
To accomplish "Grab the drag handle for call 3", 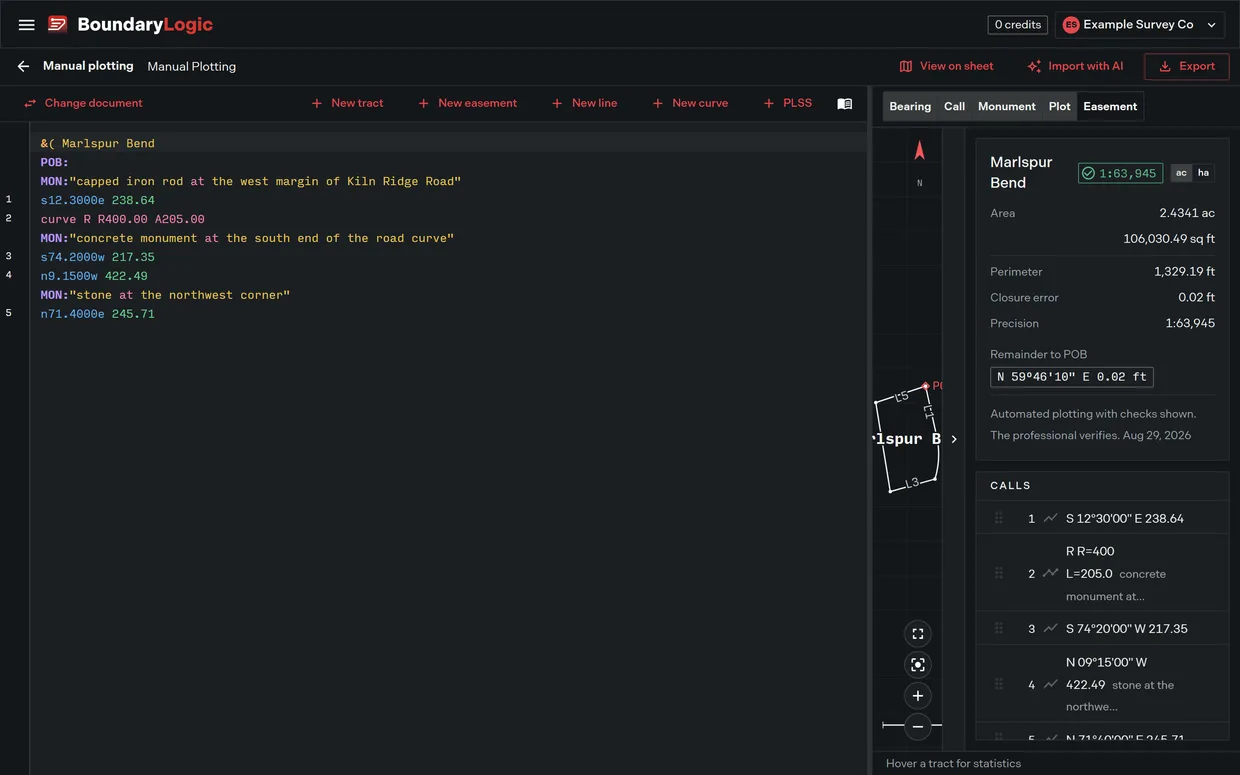I will (x=998, y=628).
